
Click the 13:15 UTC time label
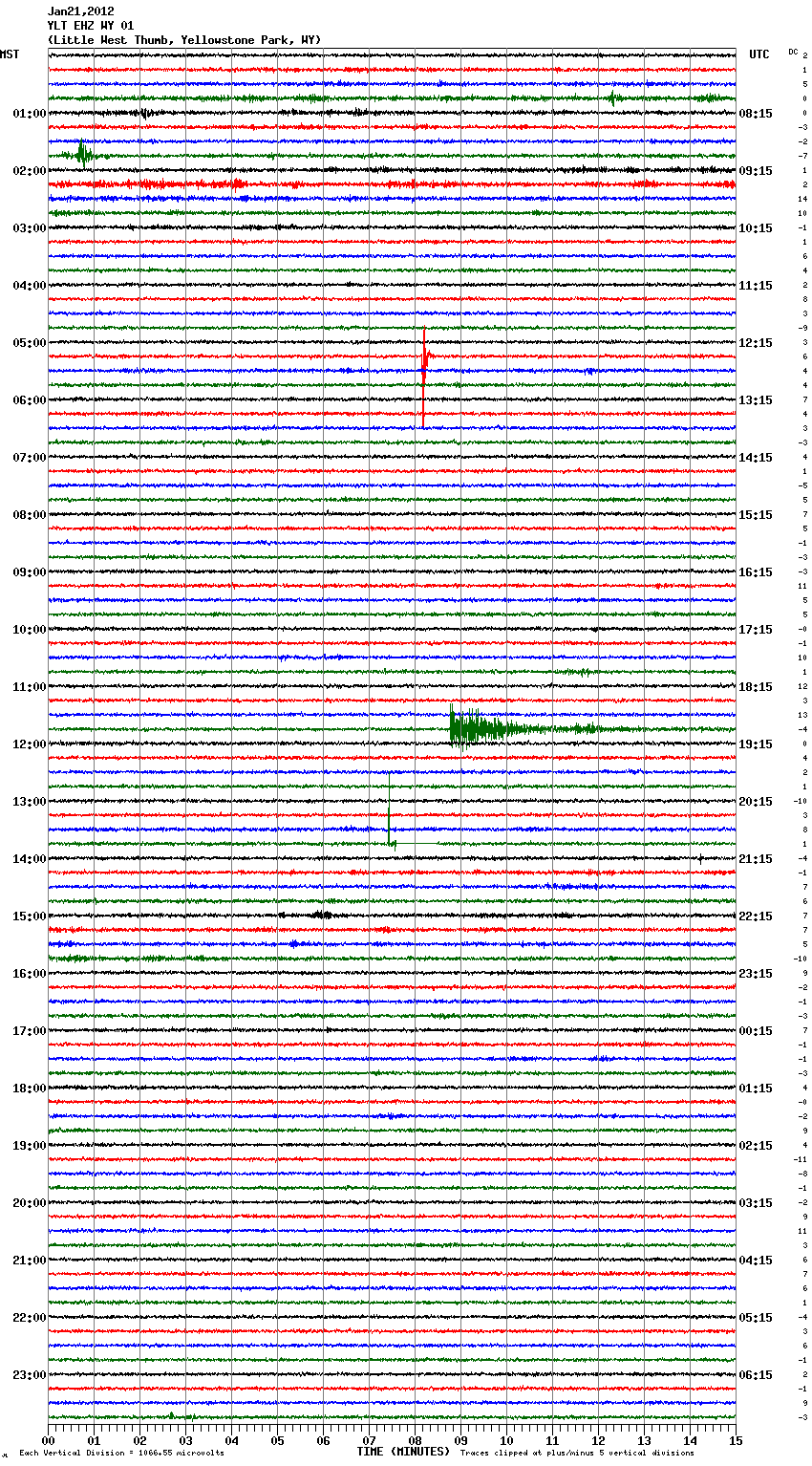coord(756,400)
